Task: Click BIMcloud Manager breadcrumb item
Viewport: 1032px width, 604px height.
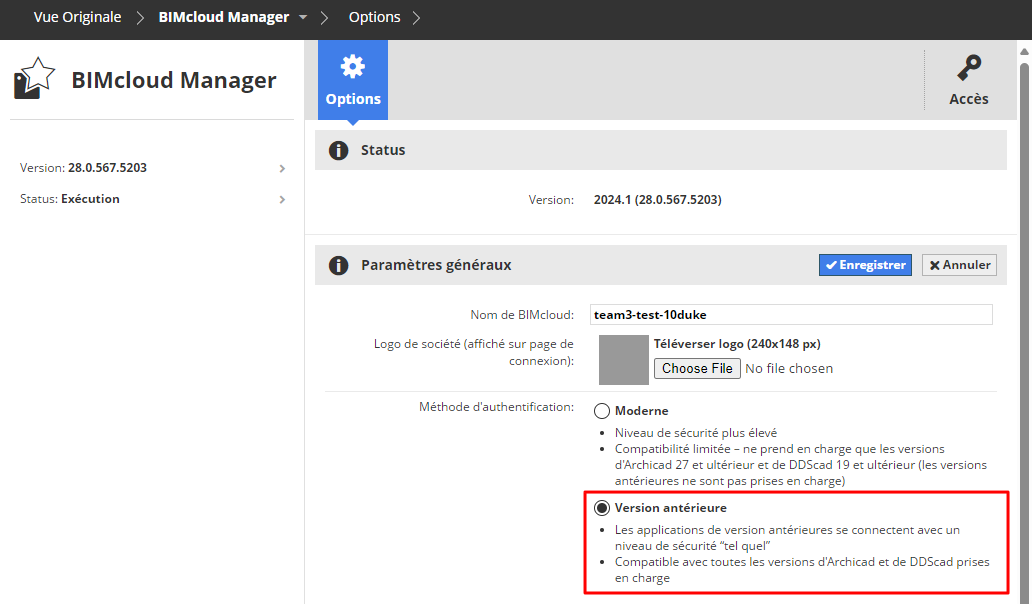Action: coord(224,17)
